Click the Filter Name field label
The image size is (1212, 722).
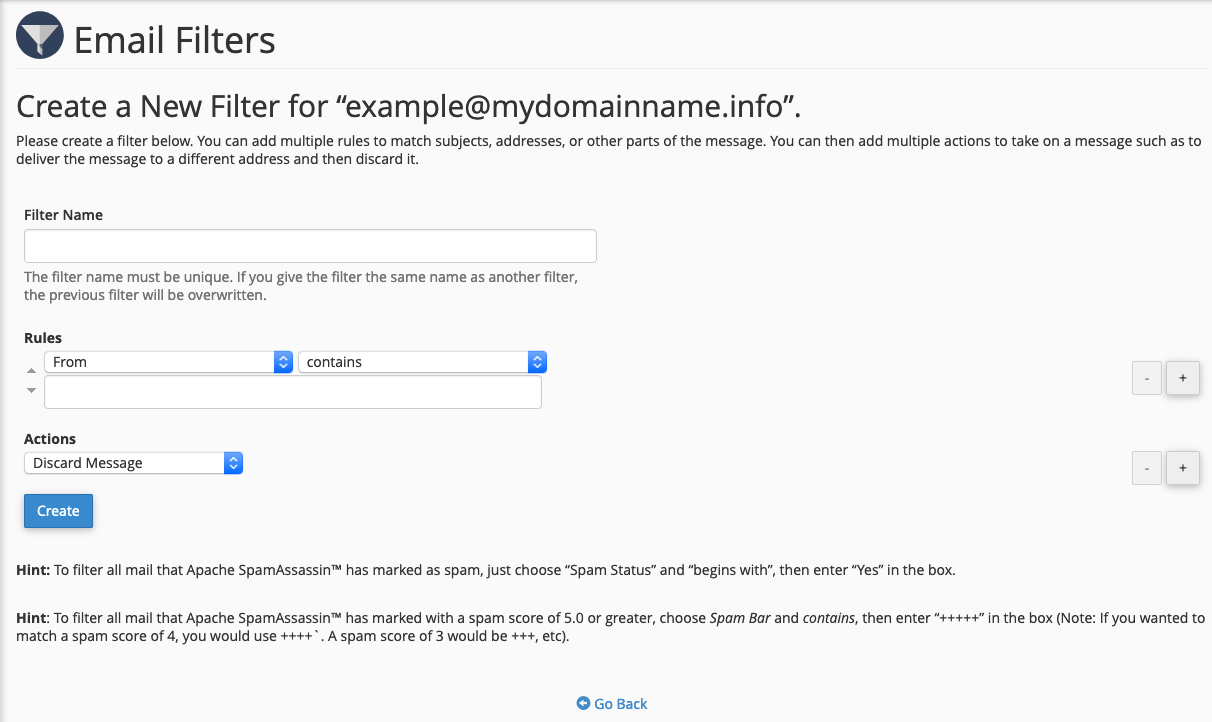(63, 215)
